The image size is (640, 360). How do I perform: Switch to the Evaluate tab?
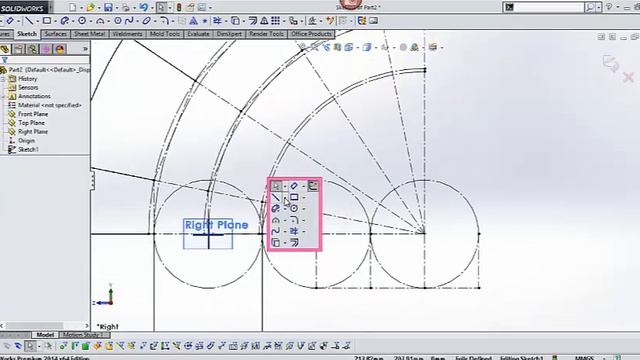198,34
